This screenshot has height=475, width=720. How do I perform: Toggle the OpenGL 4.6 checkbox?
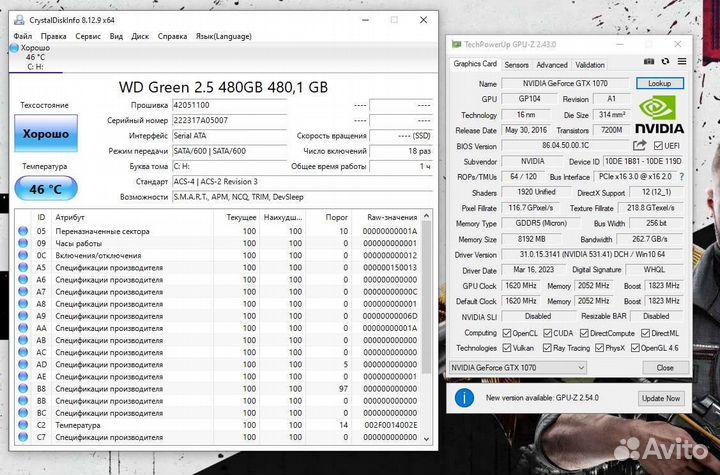(635, 348)
